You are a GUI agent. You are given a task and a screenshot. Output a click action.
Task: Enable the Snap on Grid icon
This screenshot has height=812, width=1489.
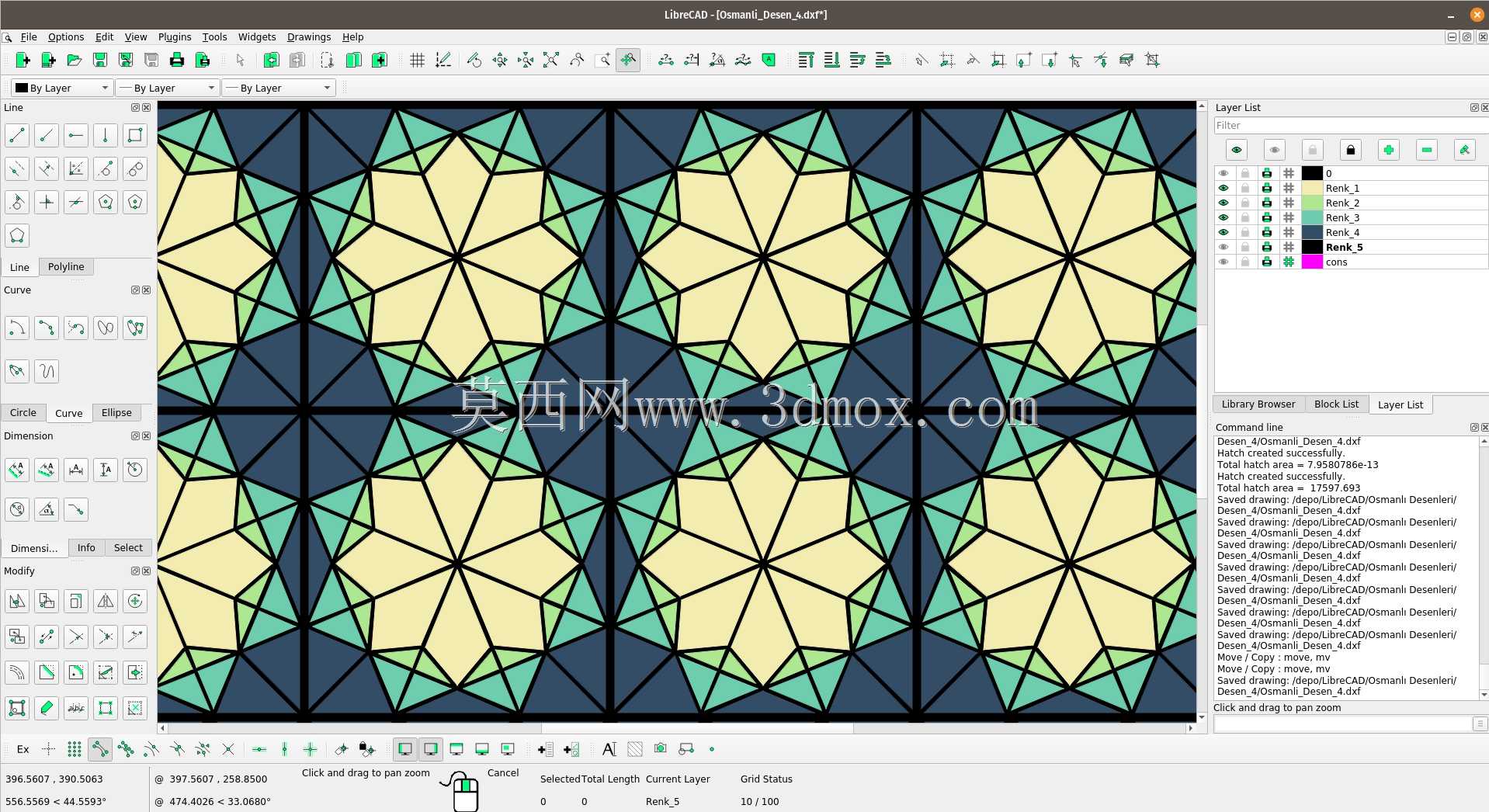click(75, 749)
